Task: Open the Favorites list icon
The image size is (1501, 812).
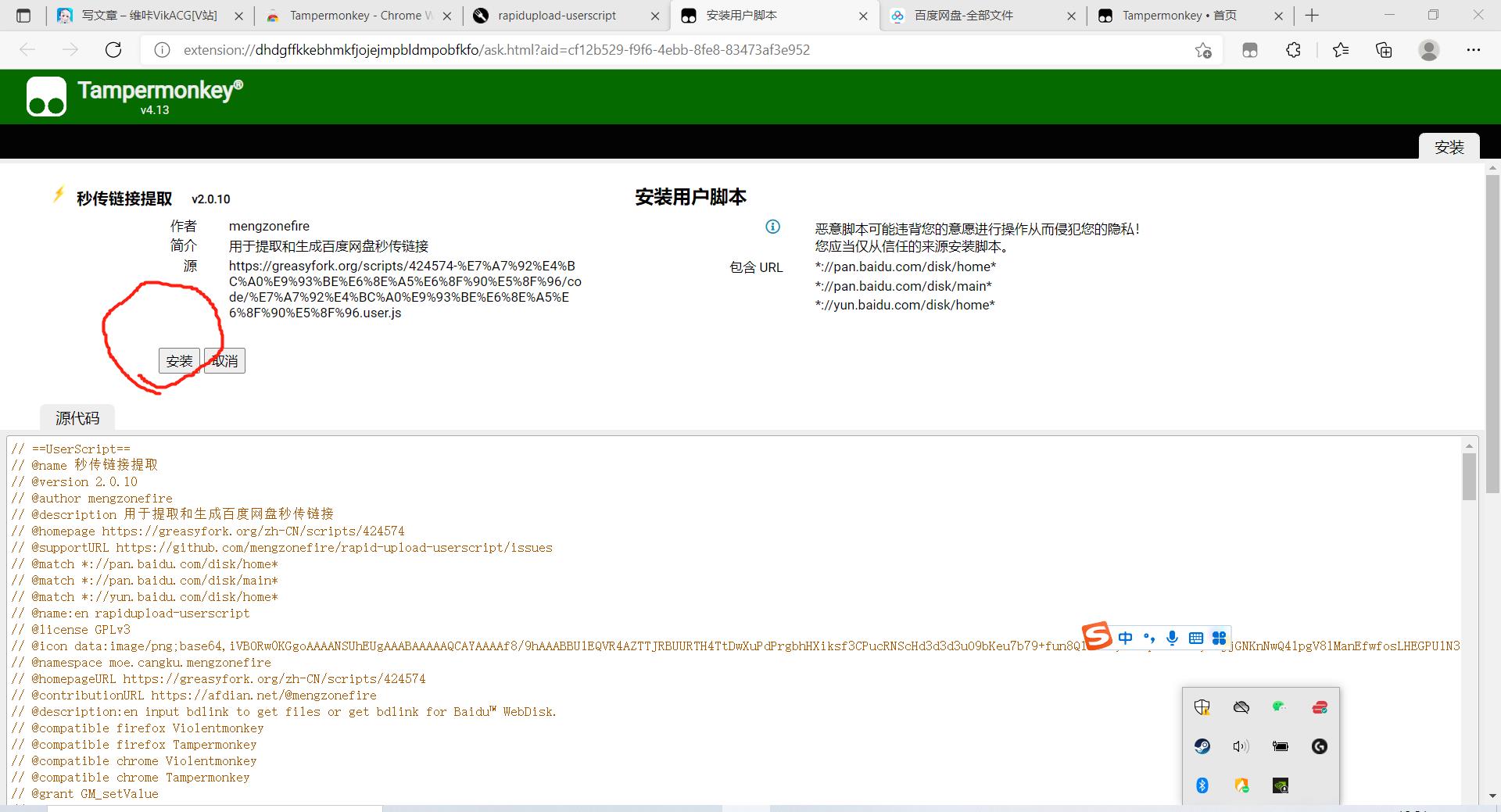Action: (1341, 50)
